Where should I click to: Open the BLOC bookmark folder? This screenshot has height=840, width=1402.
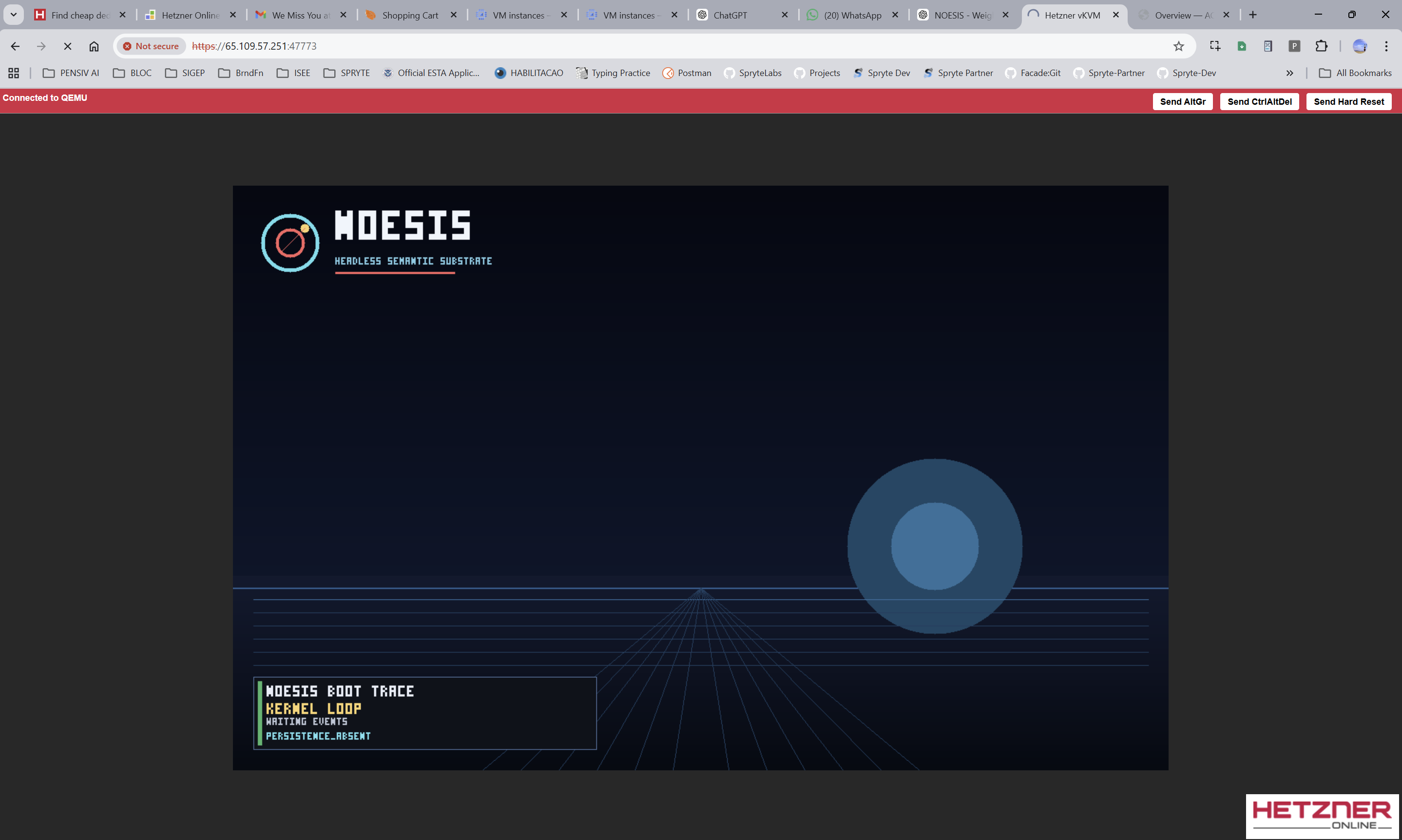click(132, 73)
